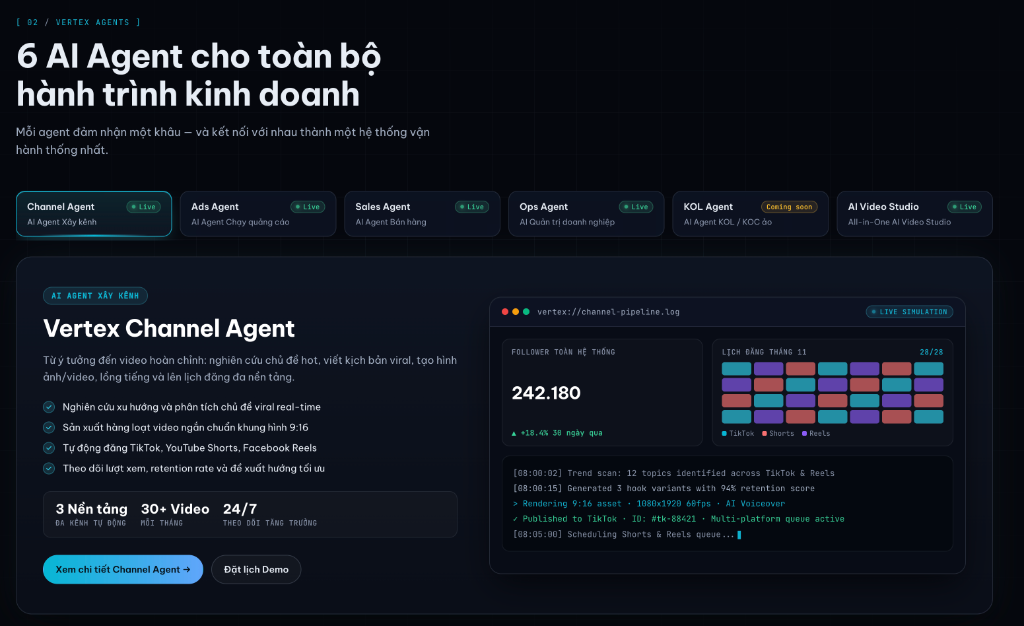The width and height of the screenshot is (1024, 626).
Task: Click '6 AI Agent cho toàn bộ' headline
Action: 199,57
